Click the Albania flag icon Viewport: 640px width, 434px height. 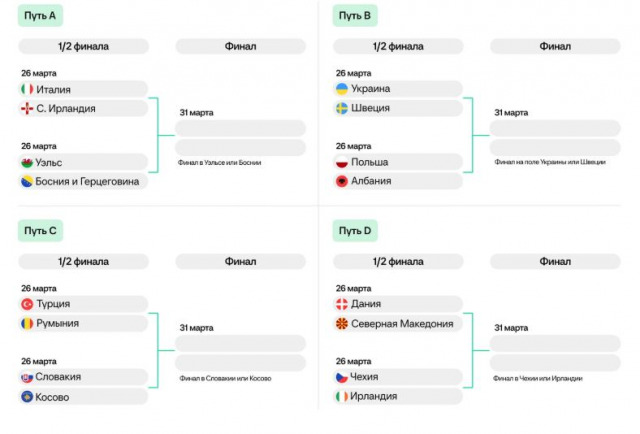(x=342, y=181)
